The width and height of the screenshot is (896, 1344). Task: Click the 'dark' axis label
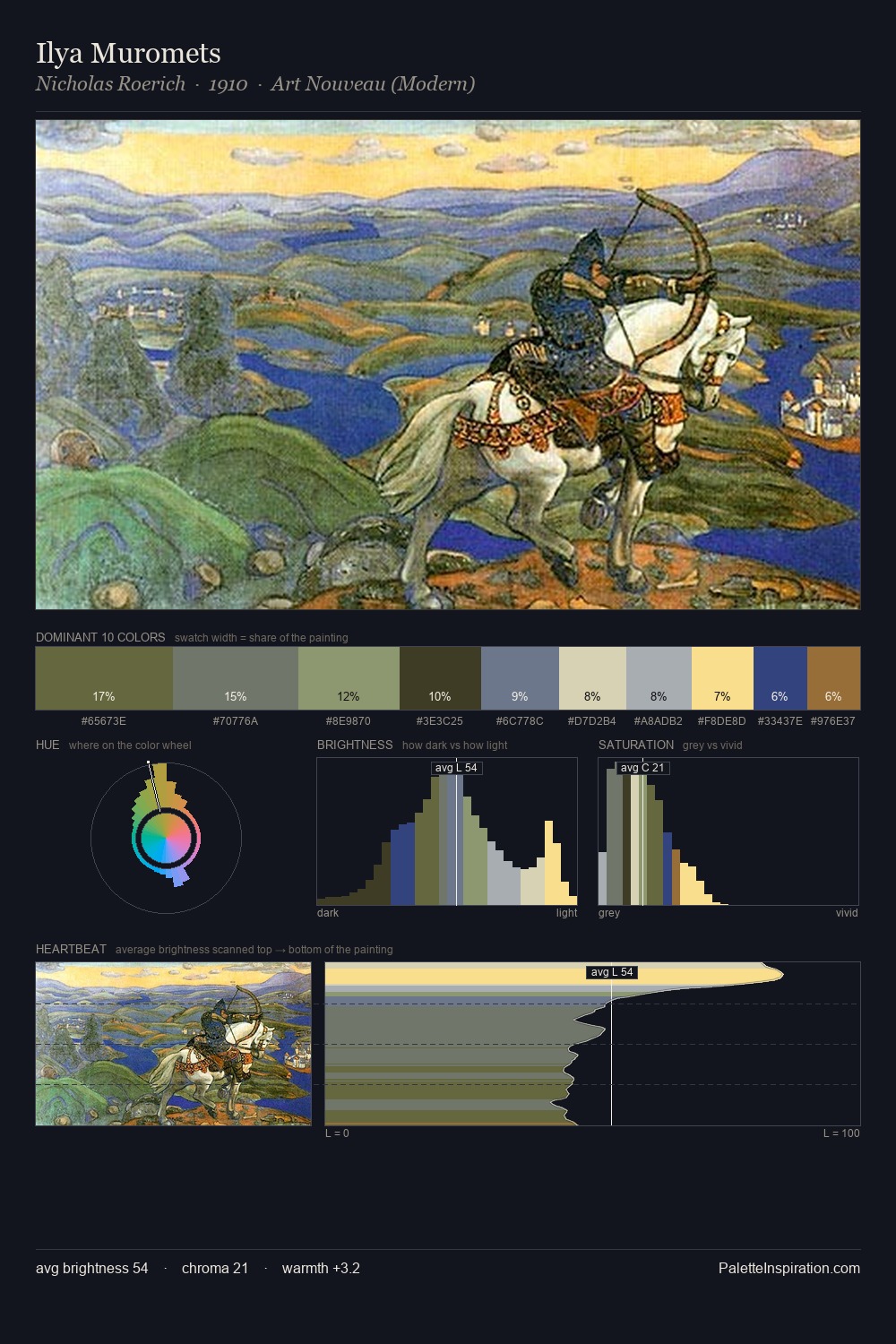[328, 913]
